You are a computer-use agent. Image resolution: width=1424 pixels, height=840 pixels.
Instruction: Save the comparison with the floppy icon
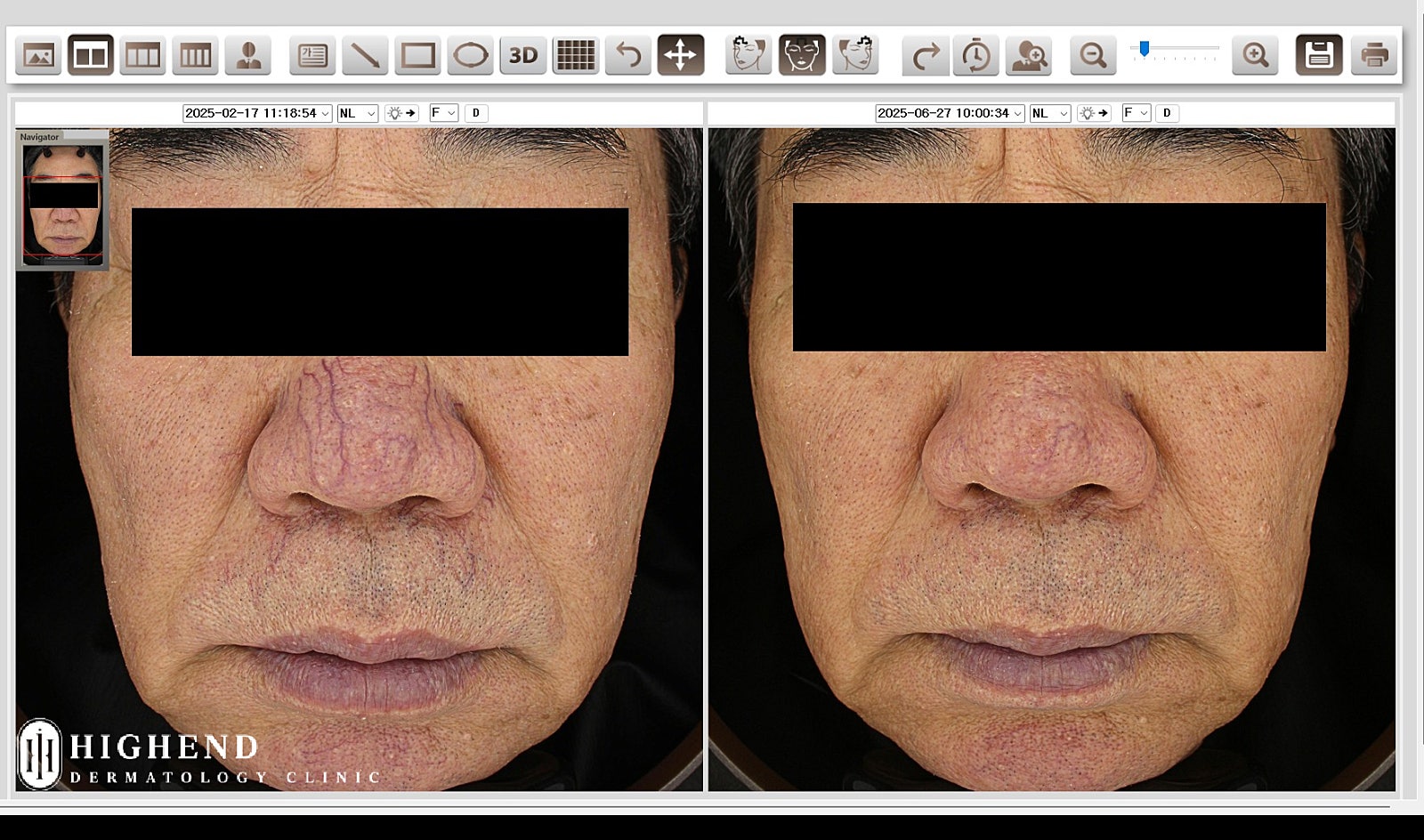(1318, 56)
